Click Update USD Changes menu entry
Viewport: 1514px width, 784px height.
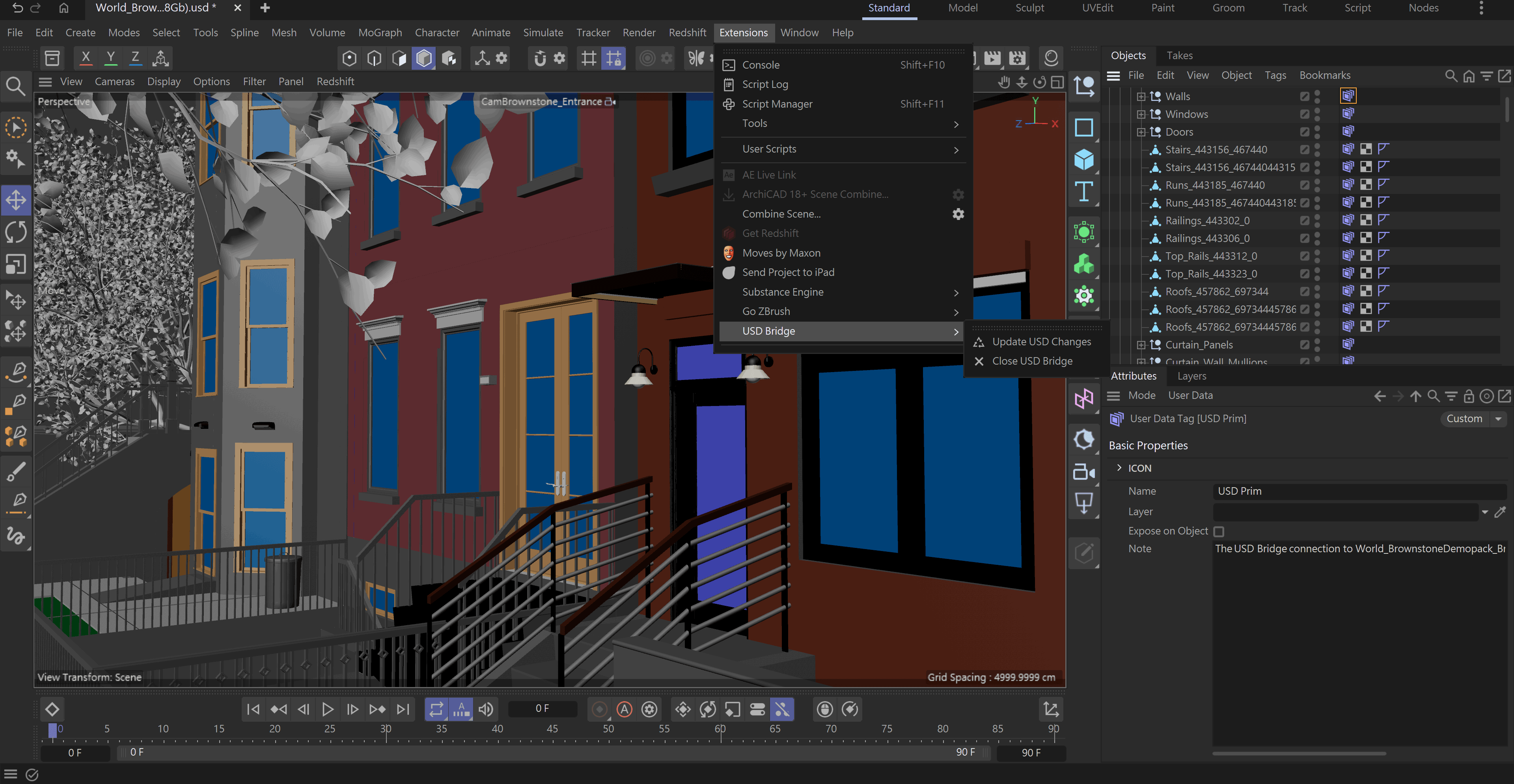tap(1041, 341)
